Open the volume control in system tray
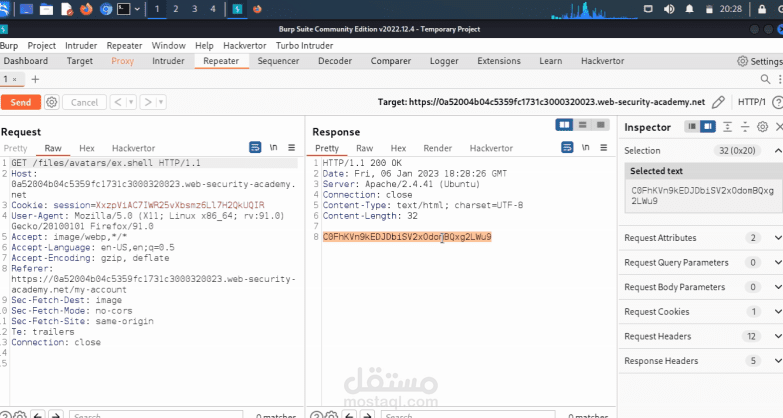The height and width of the screenshot is (418, 783). click(x=669, y=9)
